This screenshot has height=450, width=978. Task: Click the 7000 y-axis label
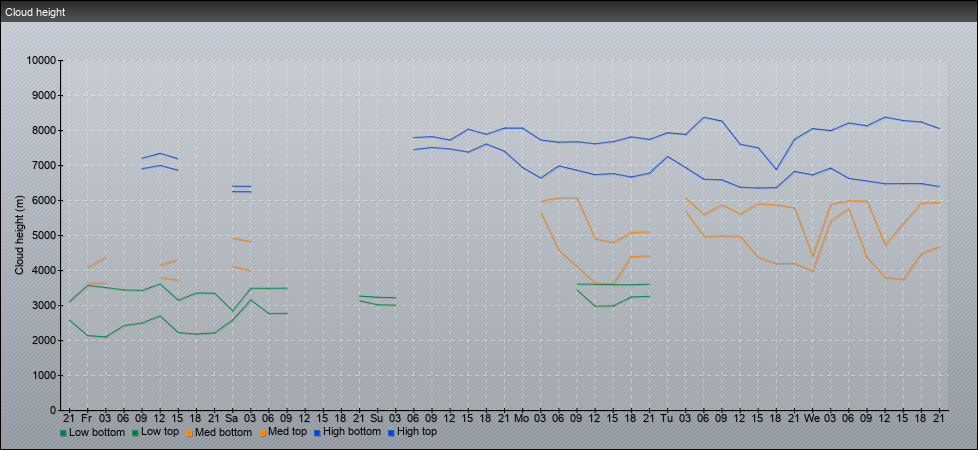coord(44,165)
